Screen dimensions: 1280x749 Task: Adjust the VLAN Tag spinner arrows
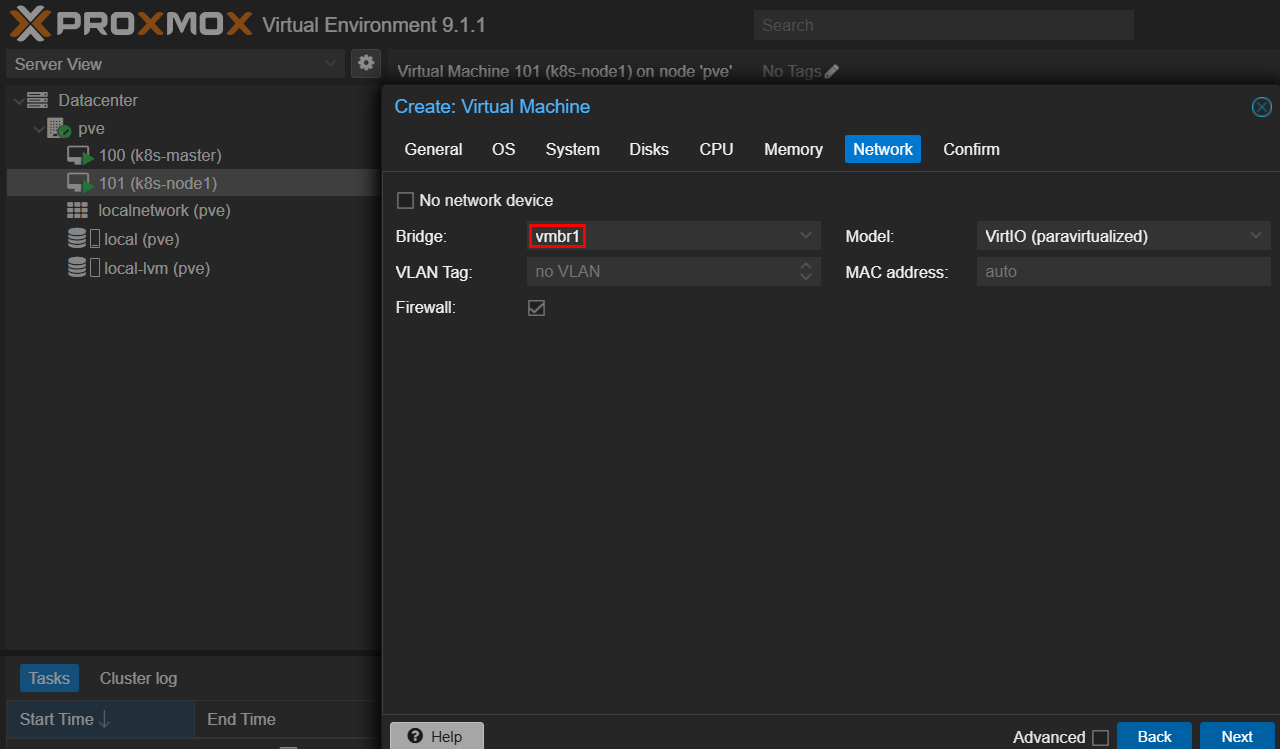pos(806,271)
